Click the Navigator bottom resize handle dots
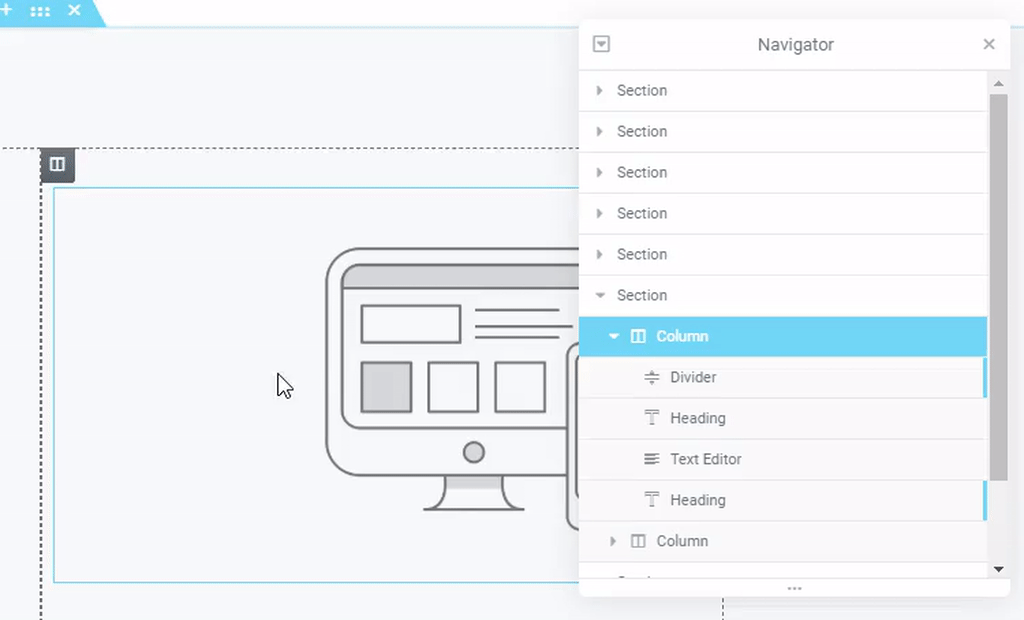Image resolution: width=1024 pixels, height=620 pixels. [x=794, y=589]
